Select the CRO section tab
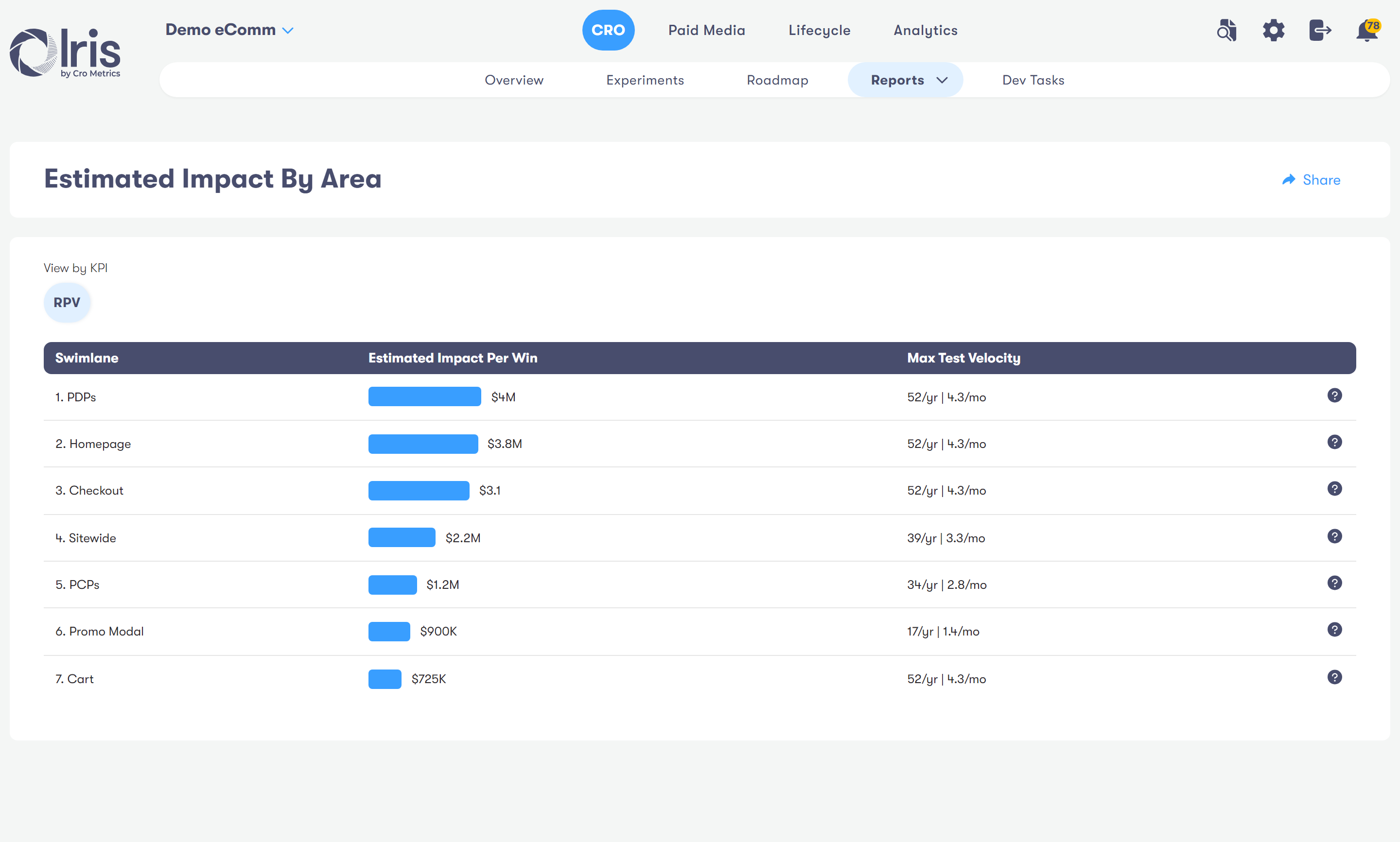 608,30
